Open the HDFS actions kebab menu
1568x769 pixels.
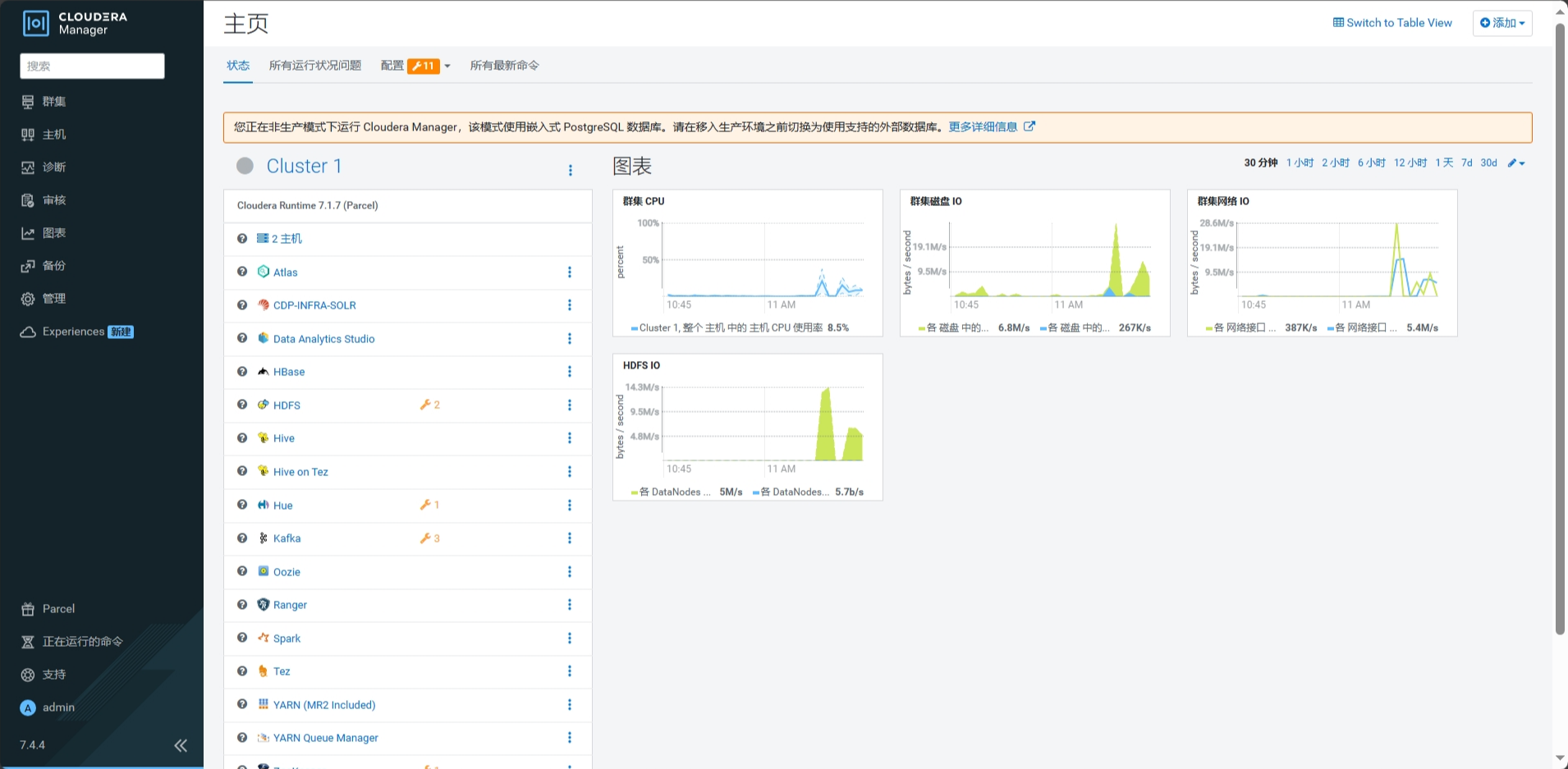(x=570, y=405)
